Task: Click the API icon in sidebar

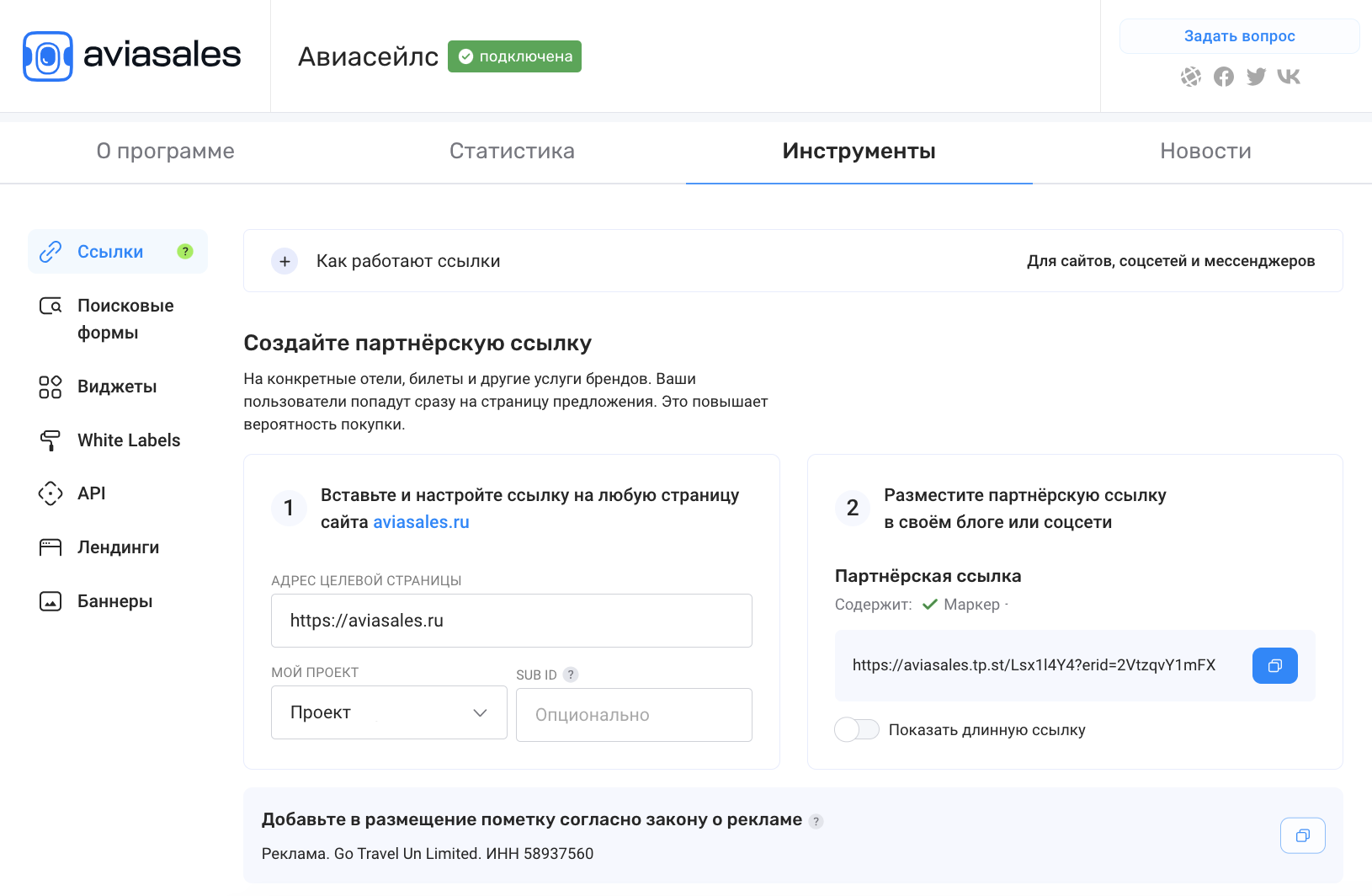Action: click(x=51, y=493)
